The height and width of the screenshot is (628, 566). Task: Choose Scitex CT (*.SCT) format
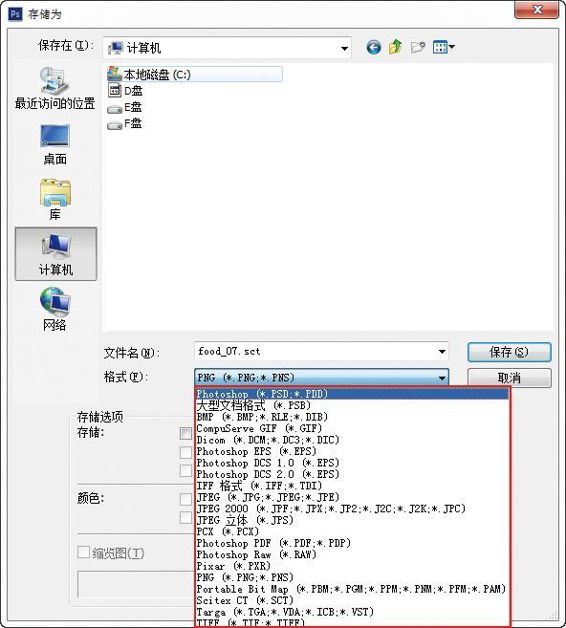click(352, 600)
